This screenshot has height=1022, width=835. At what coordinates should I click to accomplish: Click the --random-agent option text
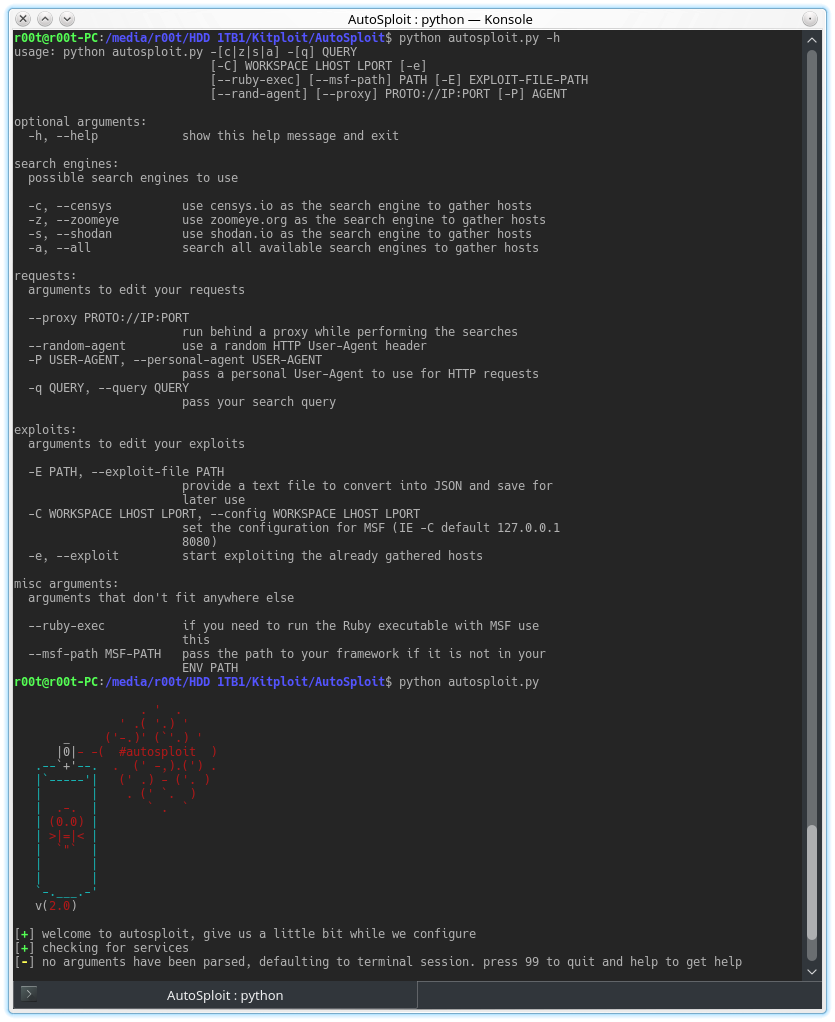coord(80,345)
